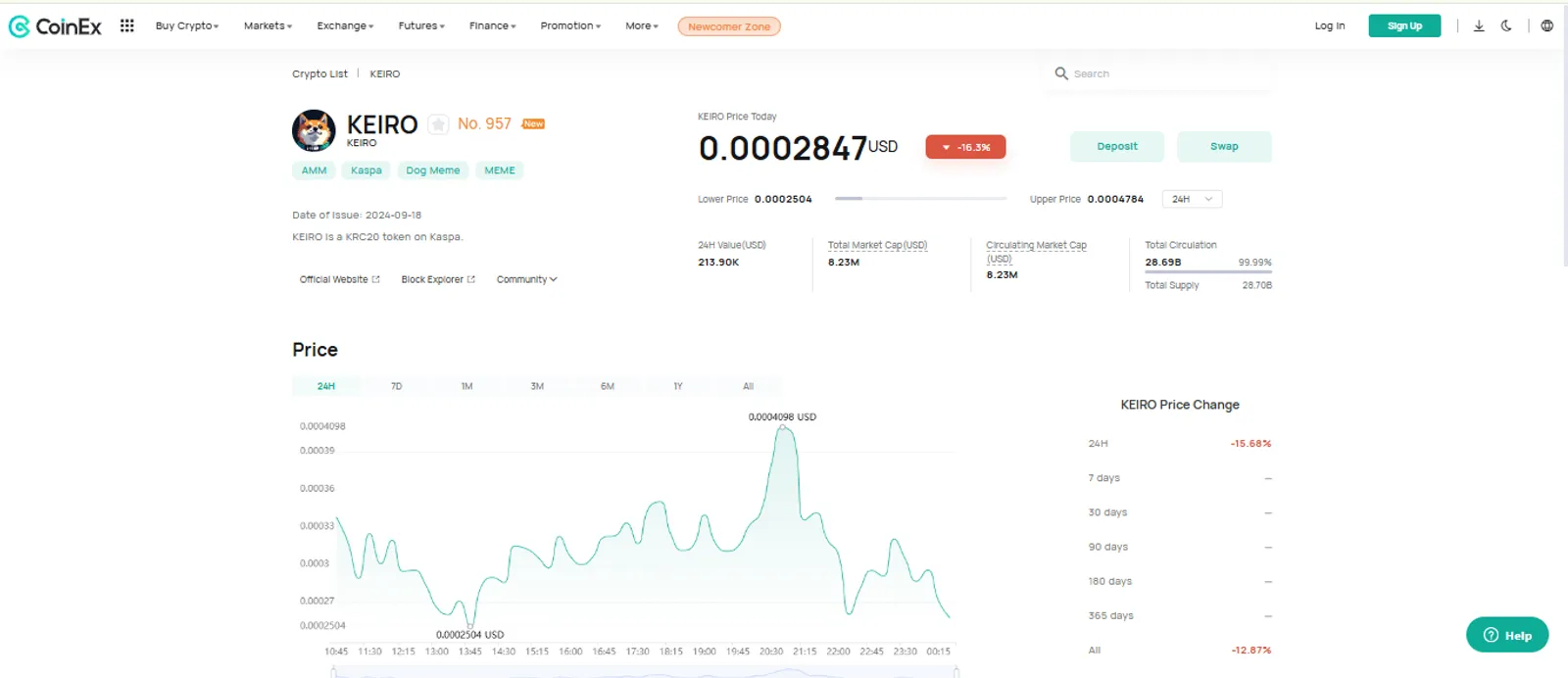This screenshot has width=1568, height=678.
Task: Click the KEIRO coin avatar
Action: (x=314, y=130)
